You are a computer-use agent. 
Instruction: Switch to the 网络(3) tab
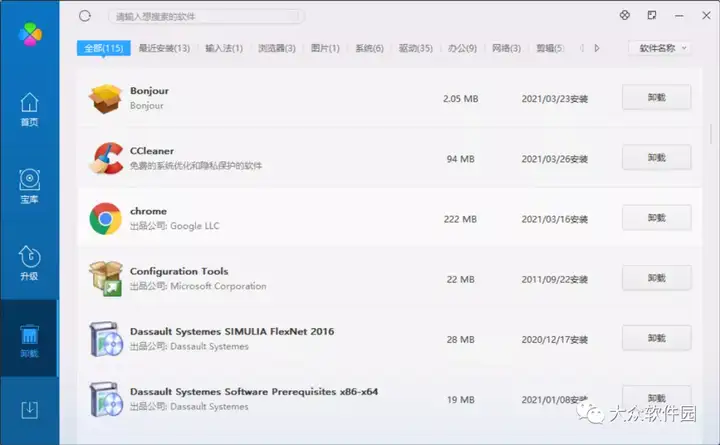(506, 48)
